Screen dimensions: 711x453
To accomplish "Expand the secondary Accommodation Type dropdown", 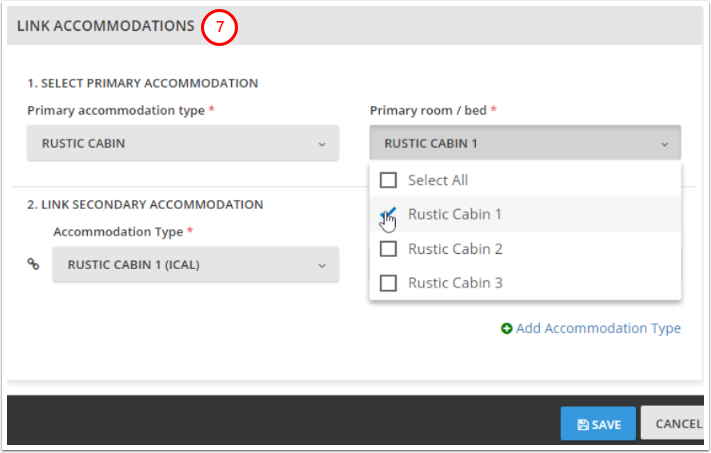I will click(x=195, y=265).
